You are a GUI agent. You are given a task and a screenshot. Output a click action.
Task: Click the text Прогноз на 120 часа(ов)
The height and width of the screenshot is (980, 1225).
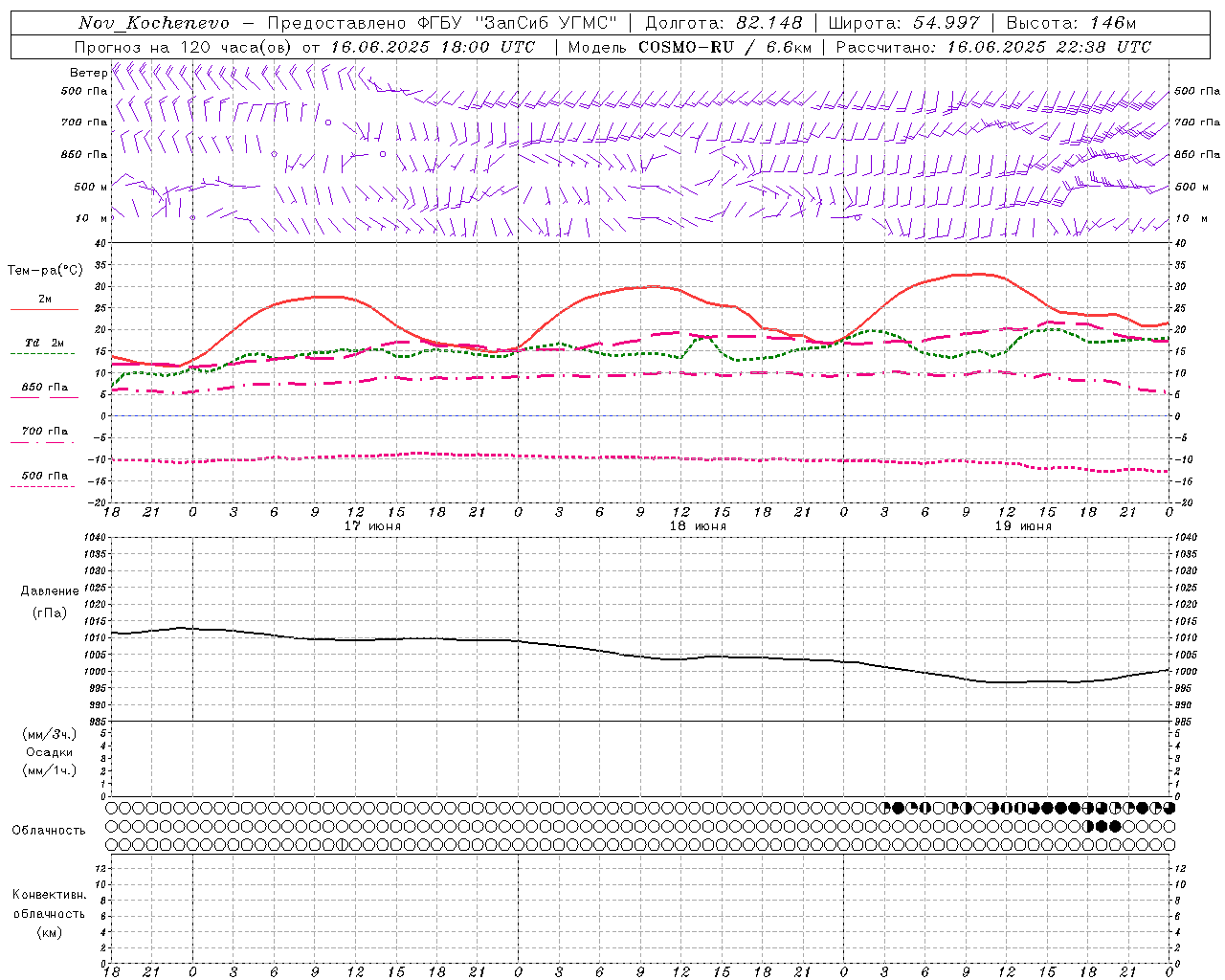185,47
